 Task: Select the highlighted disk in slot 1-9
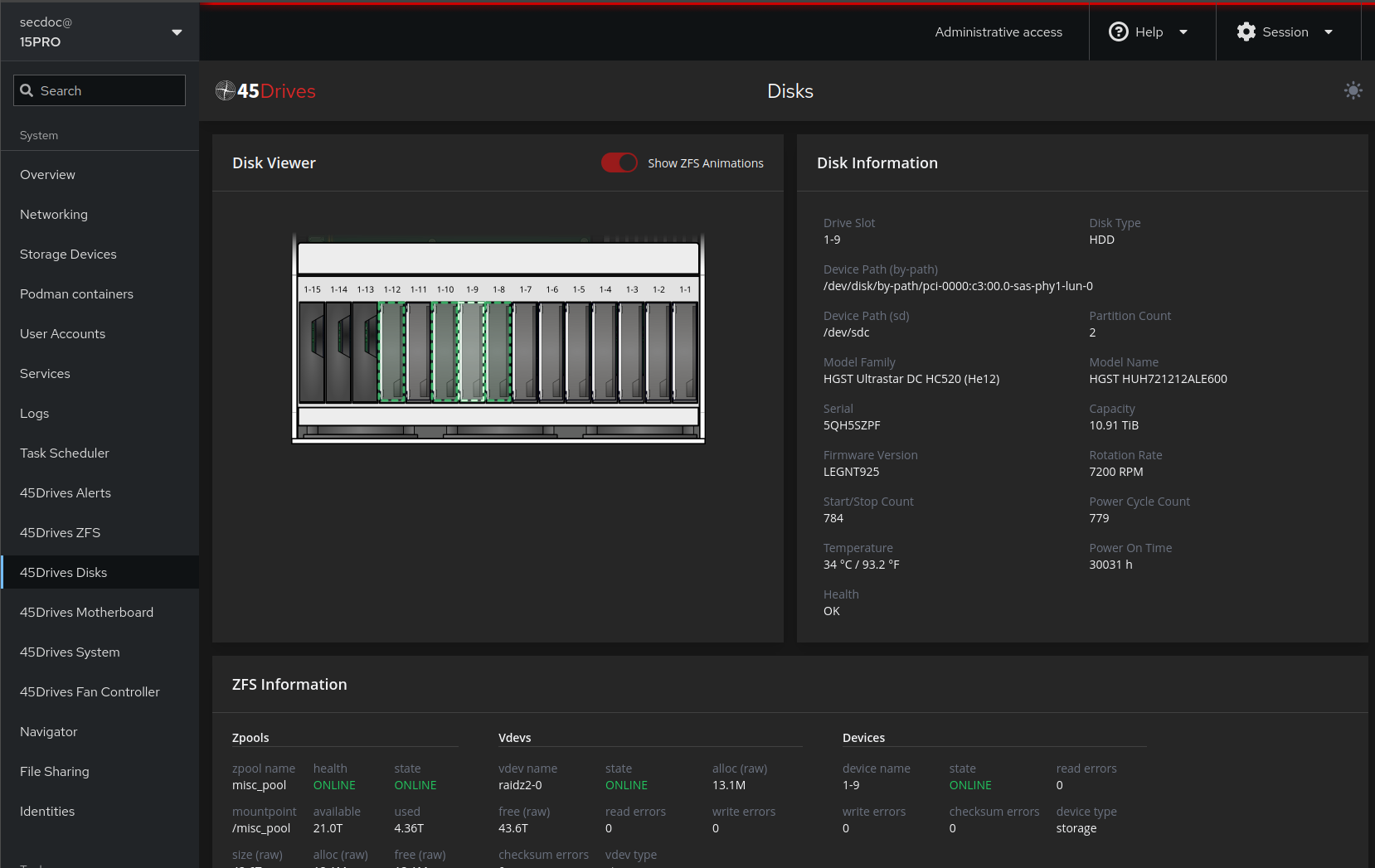472,352
